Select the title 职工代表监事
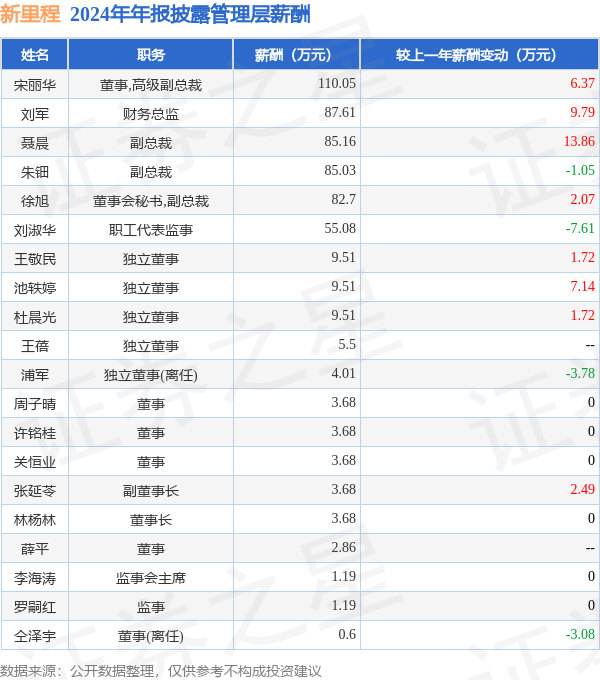Image resolution: width=600 pixels, height=680 pixels. (151, 230)
